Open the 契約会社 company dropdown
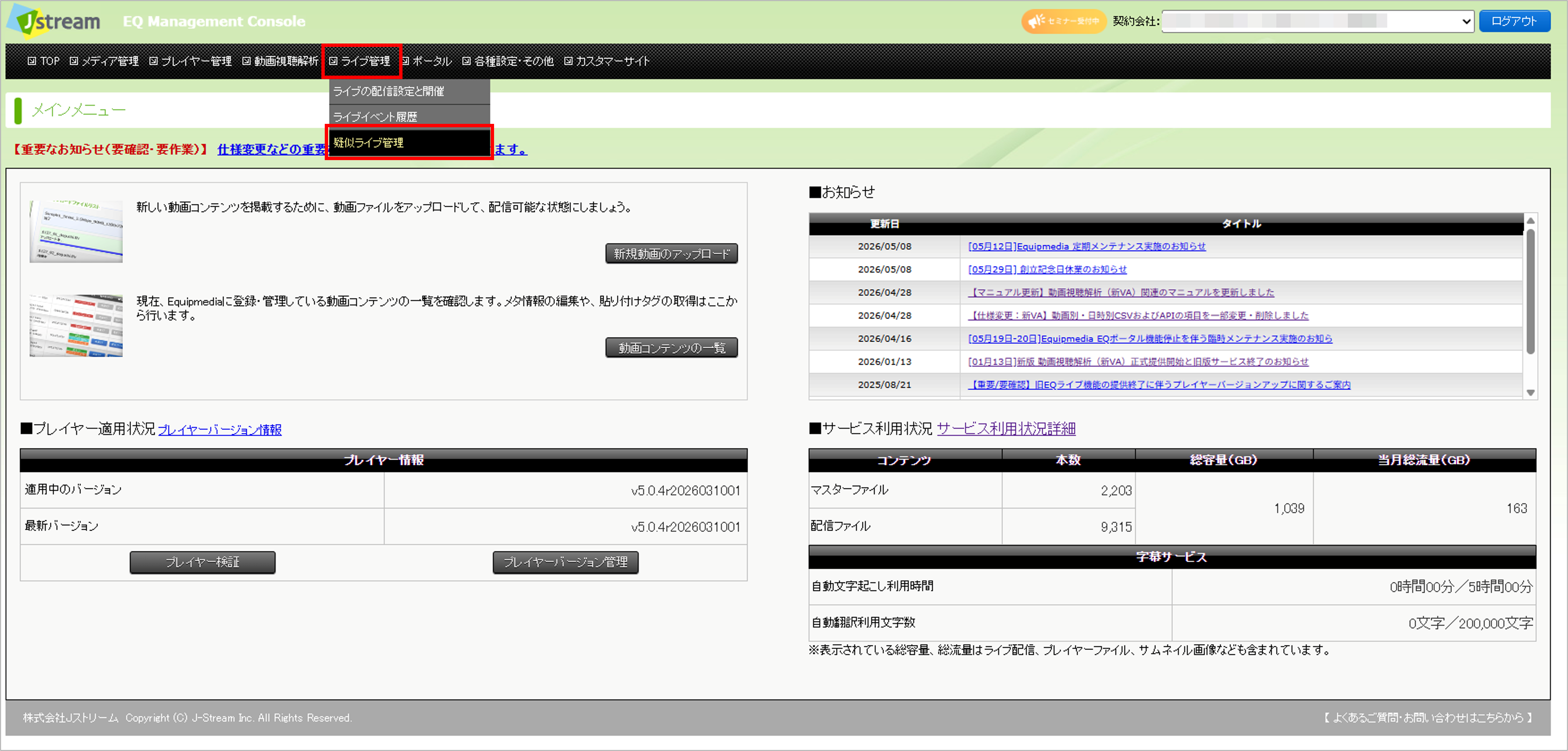Viewport: 1568px width, 751px height. 1317,21
